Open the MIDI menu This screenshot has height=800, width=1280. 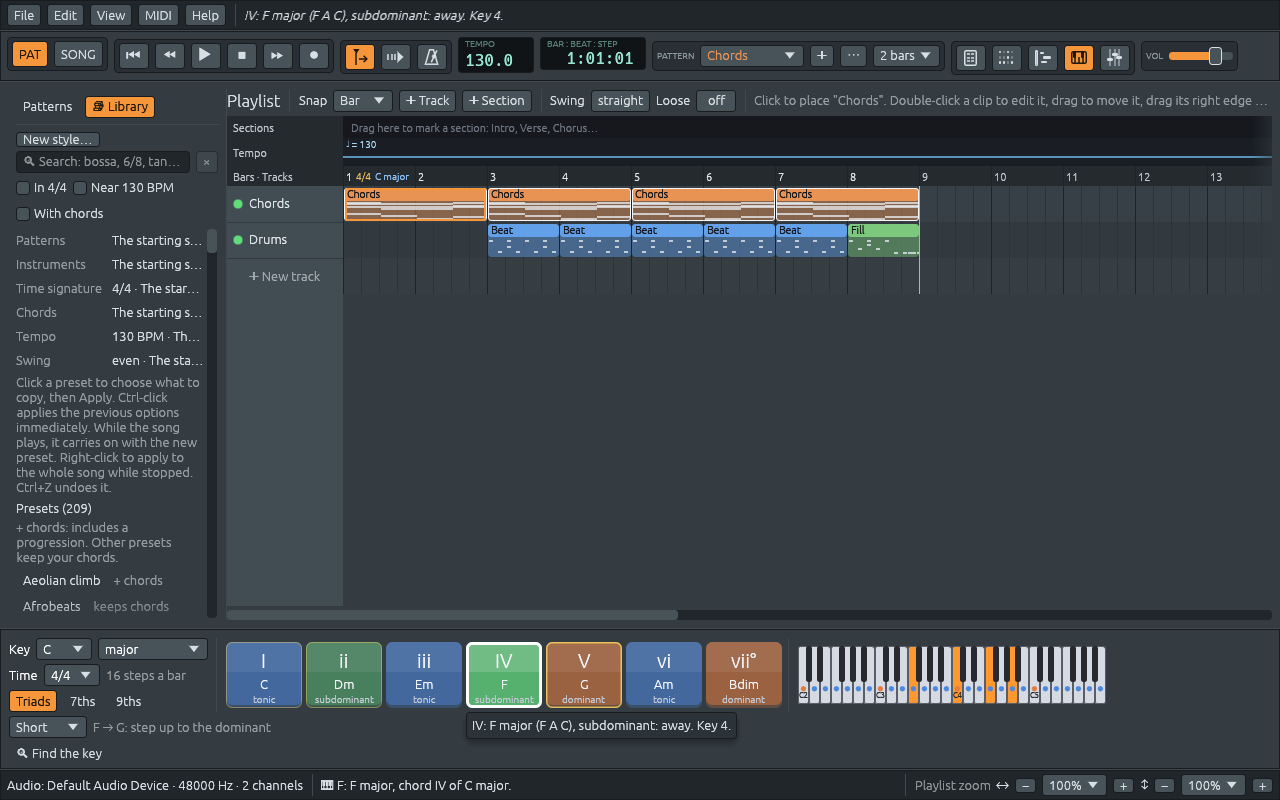[x=158, y=16]
